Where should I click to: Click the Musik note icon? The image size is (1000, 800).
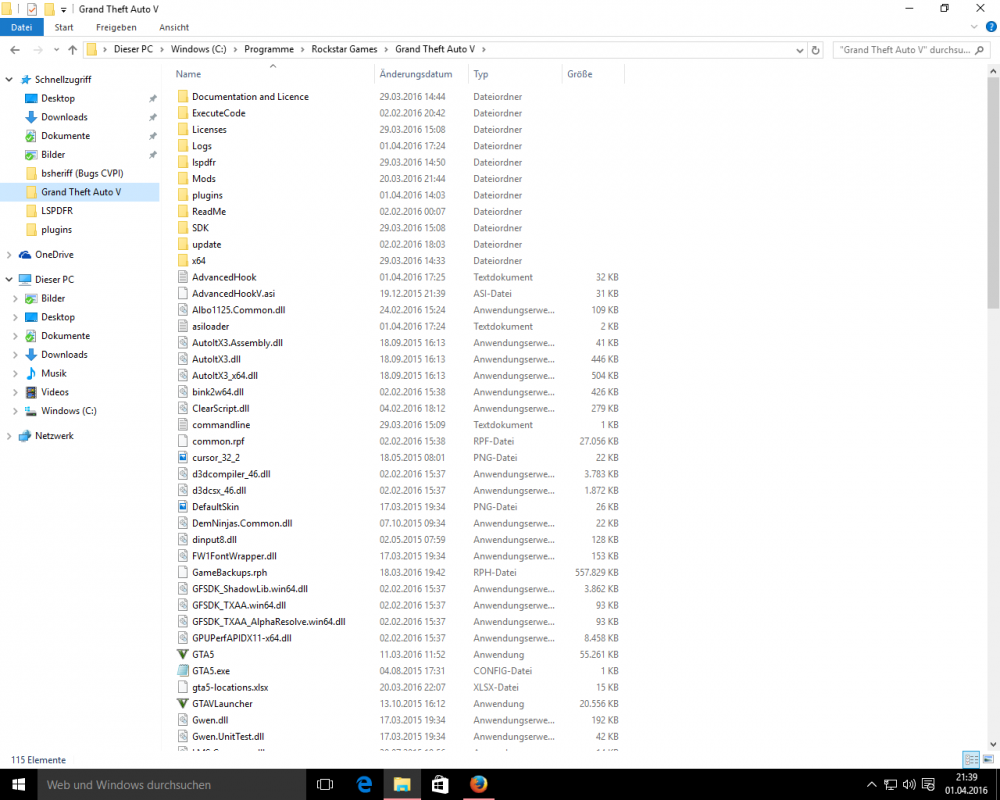click(31, 373)
